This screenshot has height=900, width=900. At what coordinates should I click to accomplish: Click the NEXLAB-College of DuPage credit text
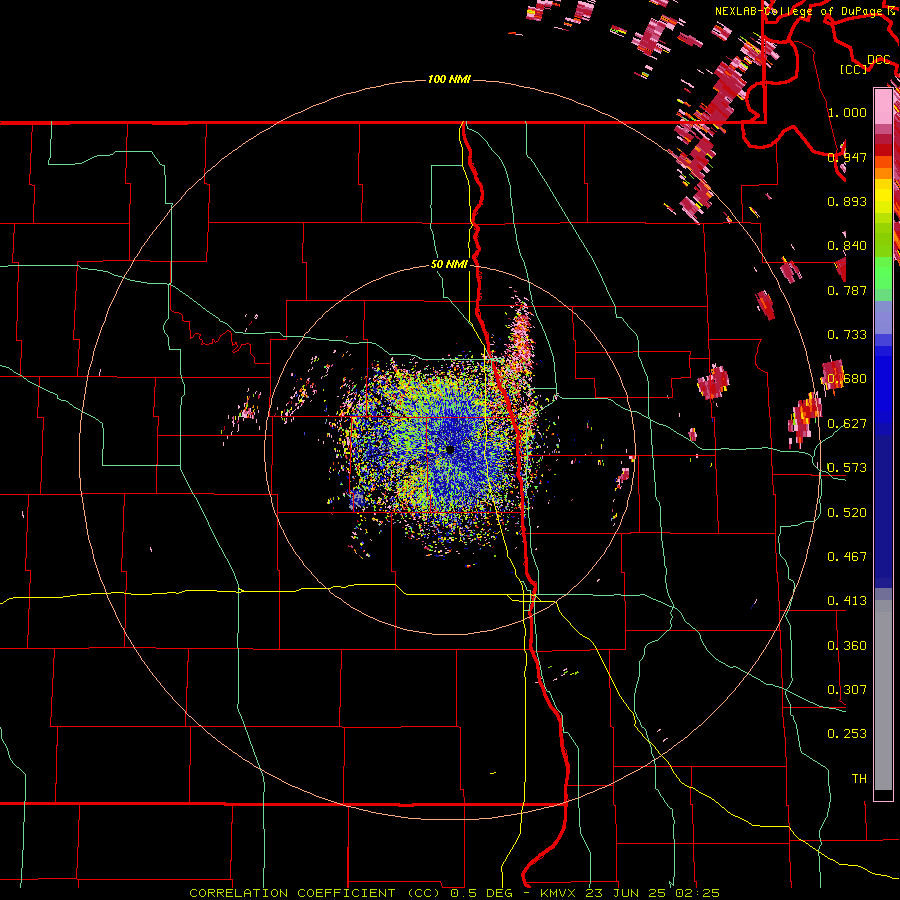click(800, 11)
